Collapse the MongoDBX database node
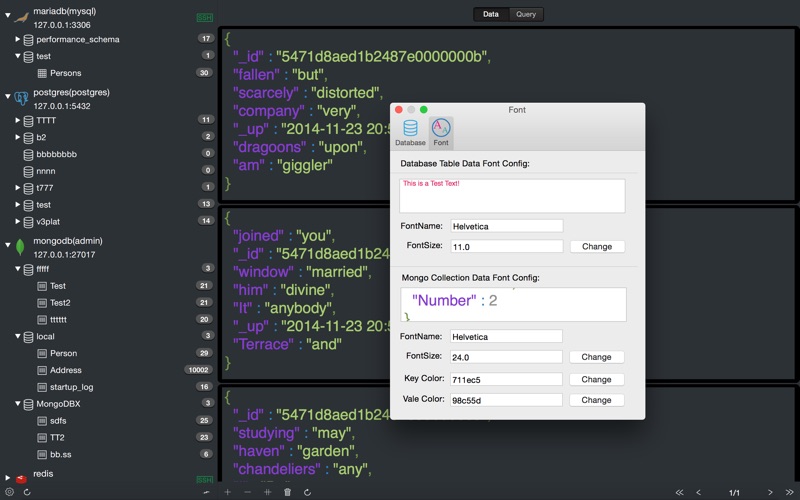800x500 pixels. tap(17, 403)
